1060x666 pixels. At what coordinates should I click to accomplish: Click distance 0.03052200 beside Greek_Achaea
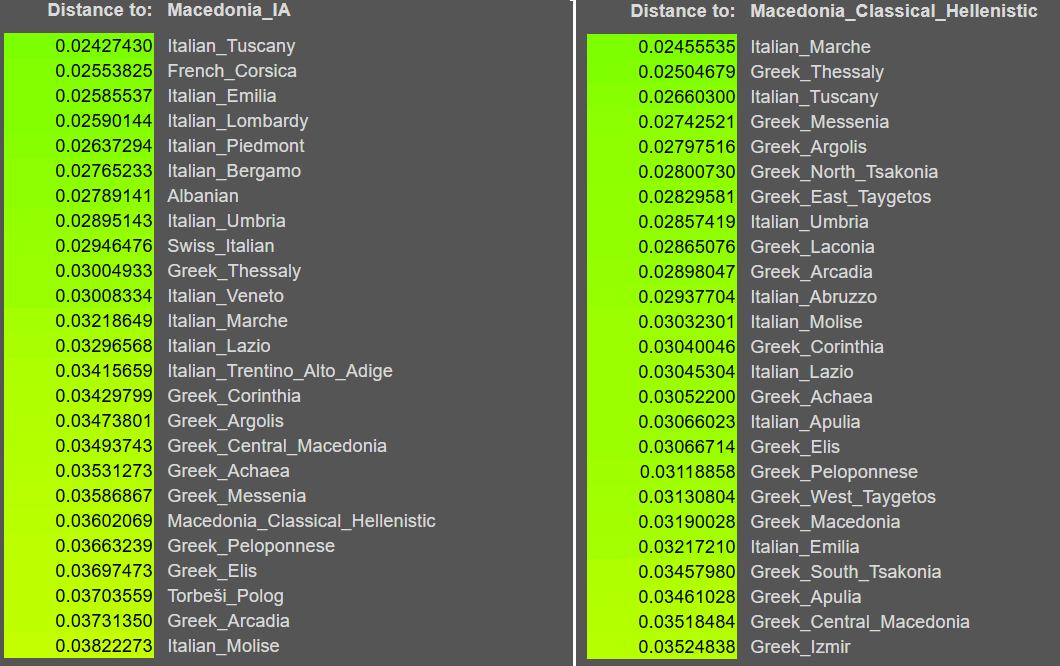[687, 398]
